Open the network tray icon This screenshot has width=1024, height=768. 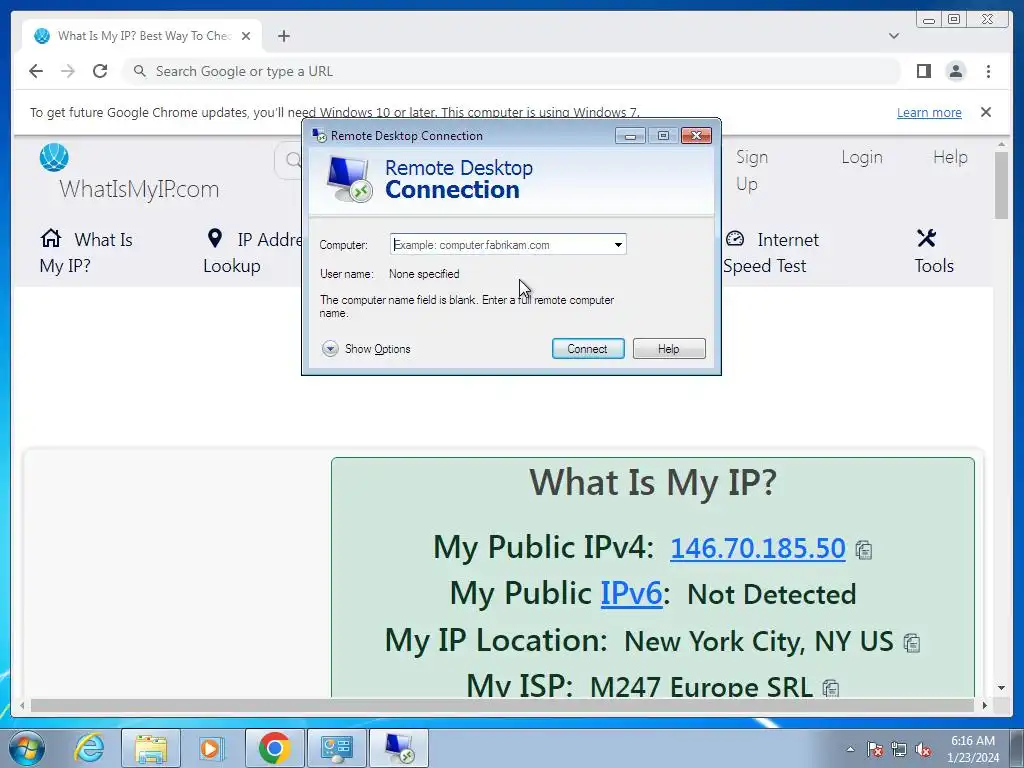point(899,749)
